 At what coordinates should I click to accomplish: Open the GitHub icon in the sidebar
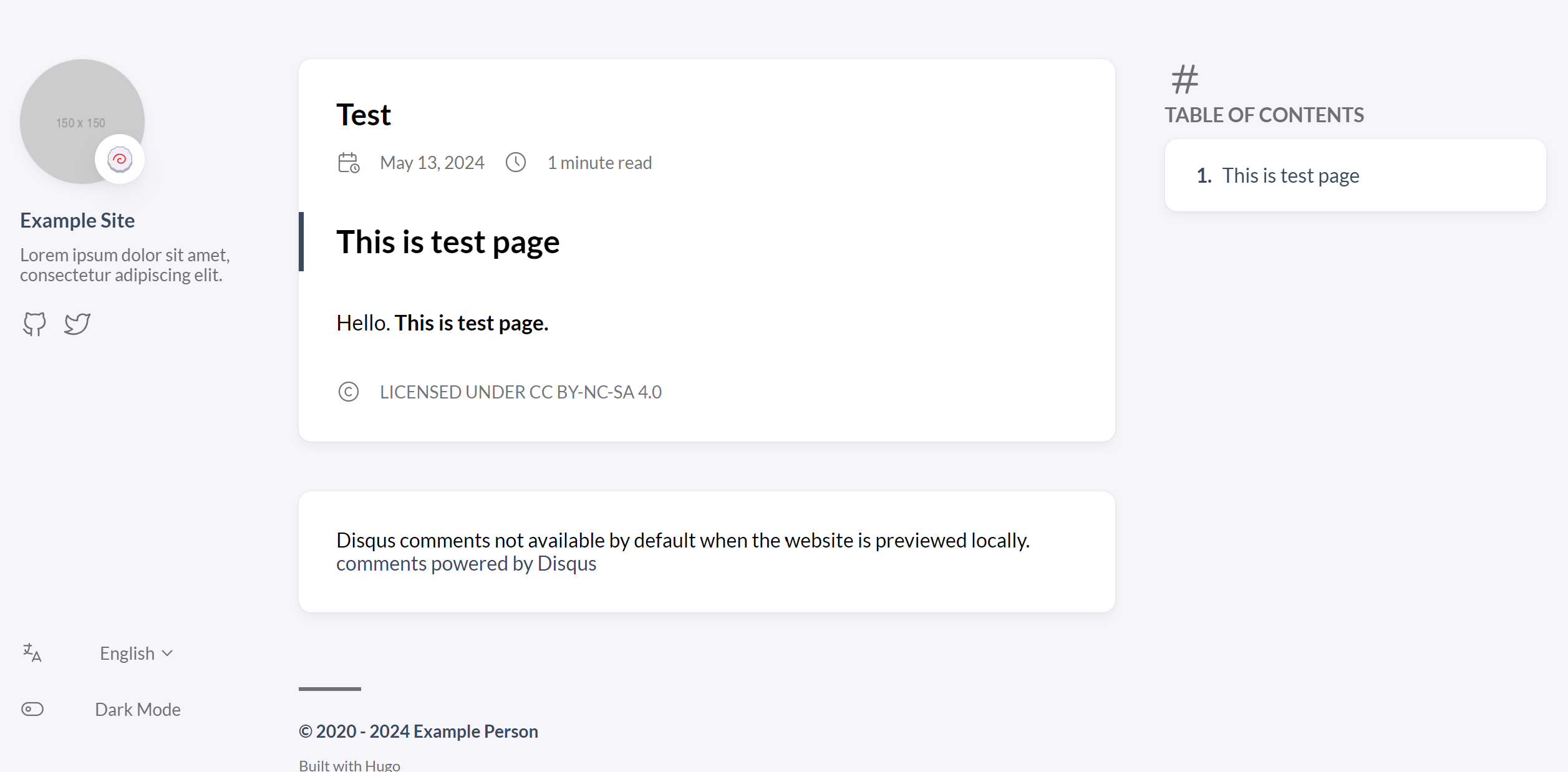(34, 323)
